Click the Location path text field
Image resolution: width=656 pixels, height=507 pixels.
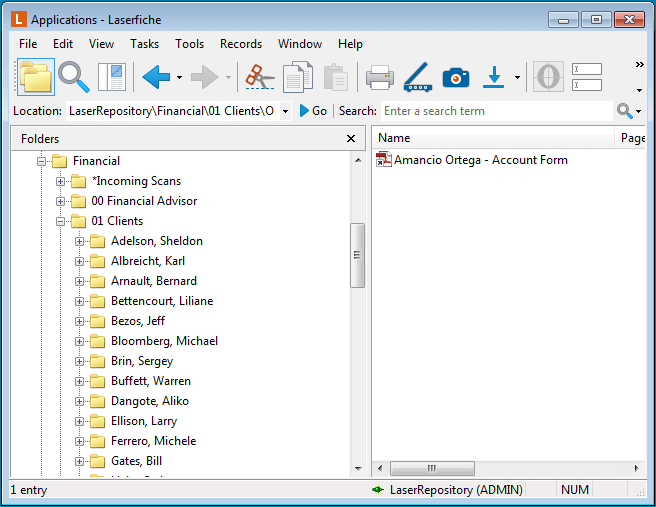[x=173, y=111]
